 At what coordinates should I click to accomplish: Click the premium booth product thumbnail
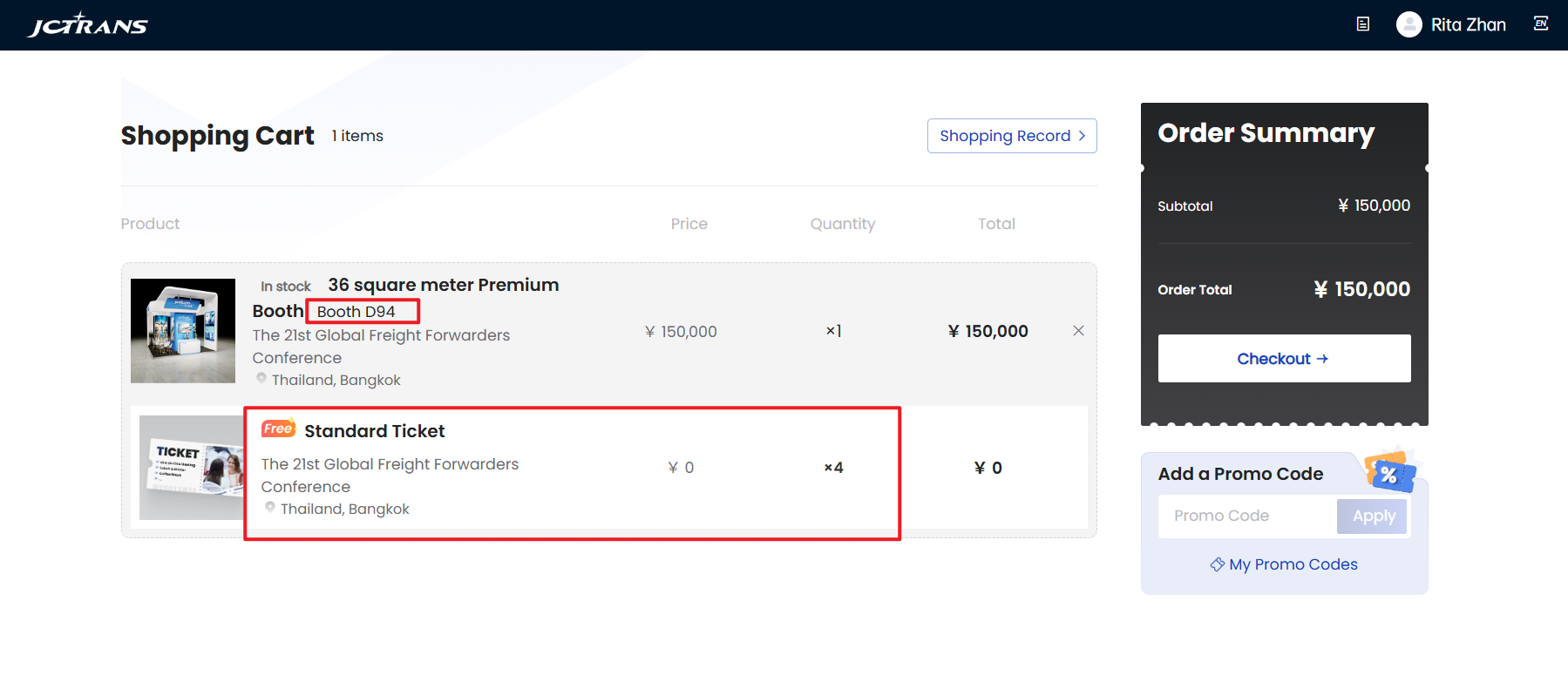tap(183, 331)
